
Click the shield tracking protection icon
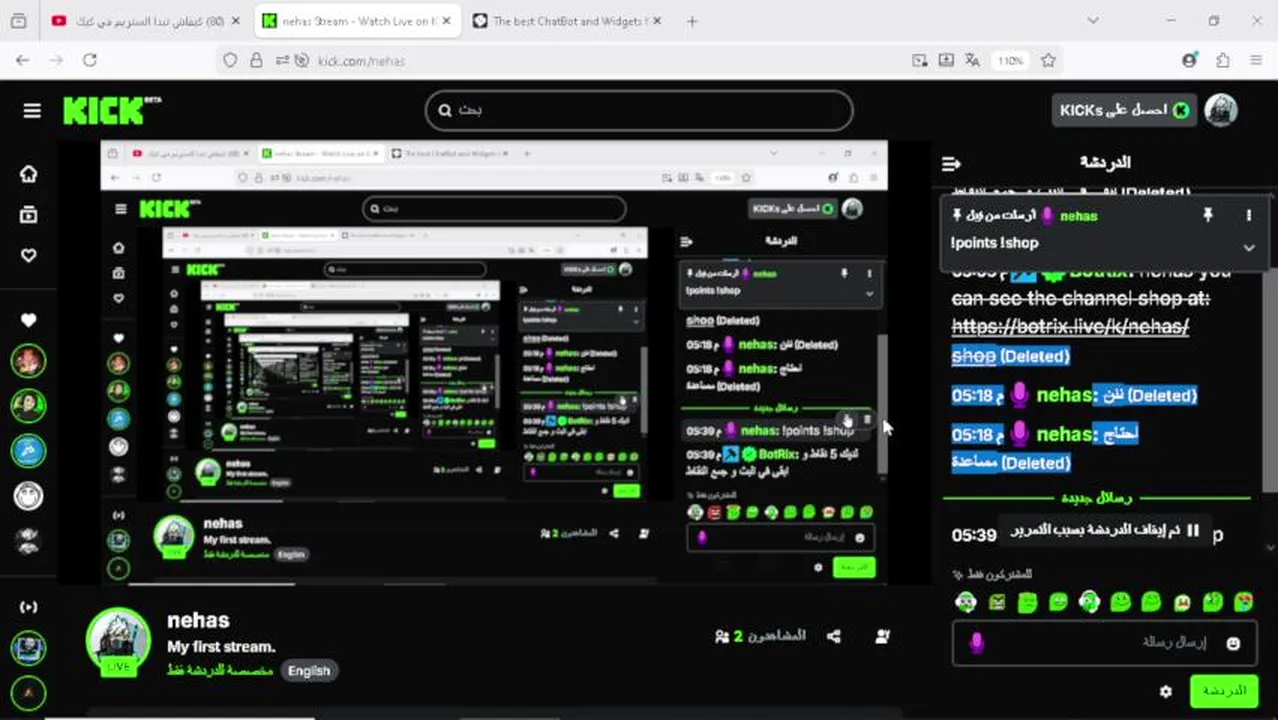(231, 60)
